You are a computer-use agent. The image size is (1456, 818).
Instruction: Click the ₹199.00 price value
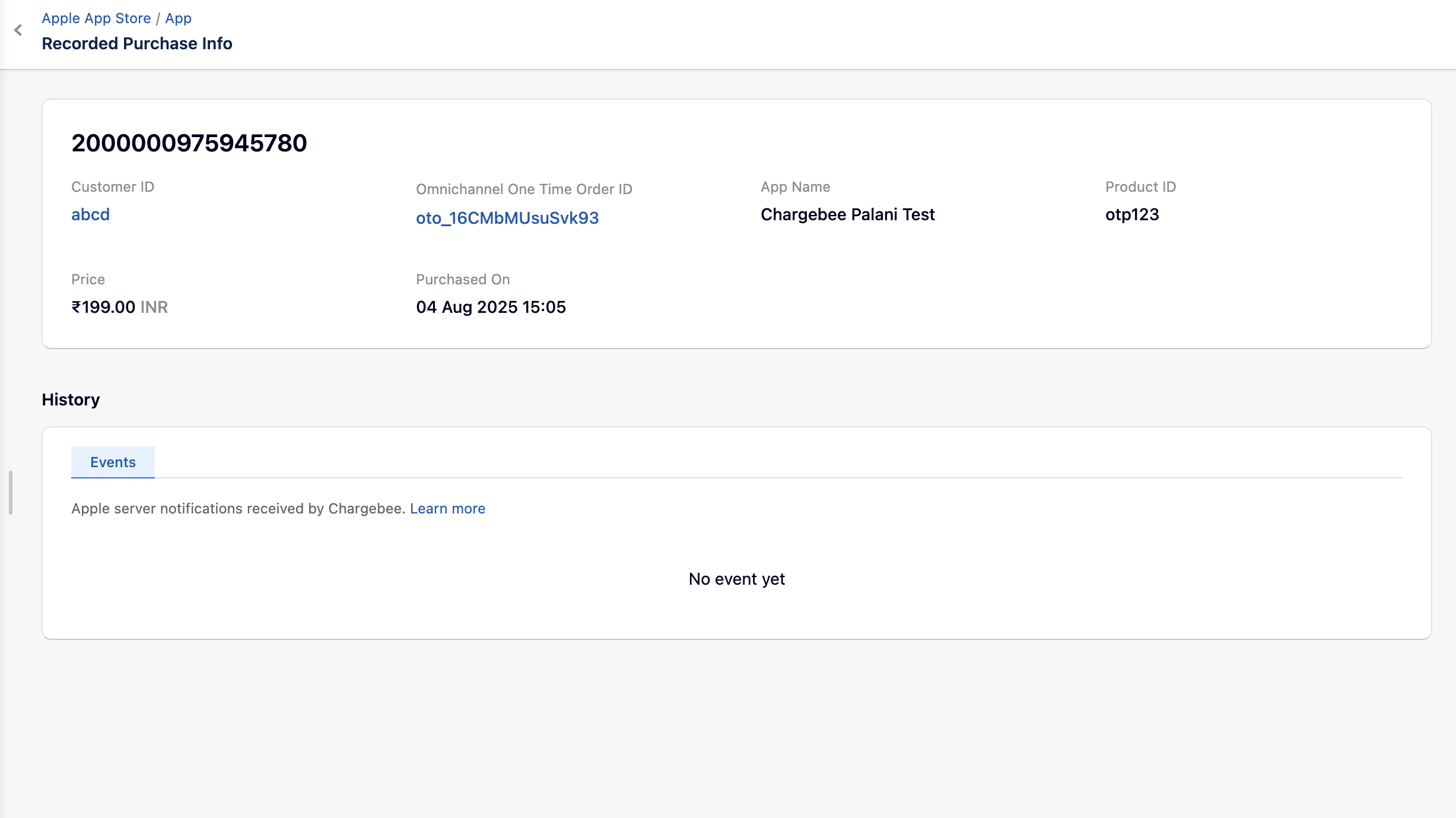[x=104, y=307]
